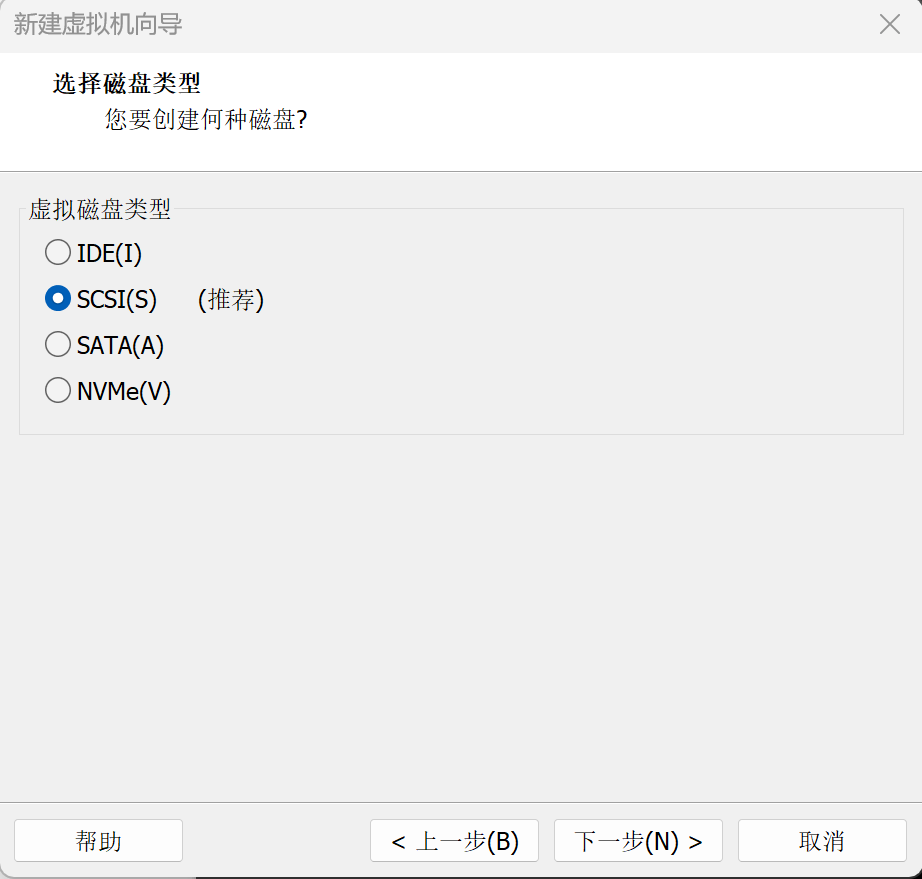Viewport: 922px width, 879px height.
Task: Pick the NVMe(V) radio button
Action: [58, 390]
